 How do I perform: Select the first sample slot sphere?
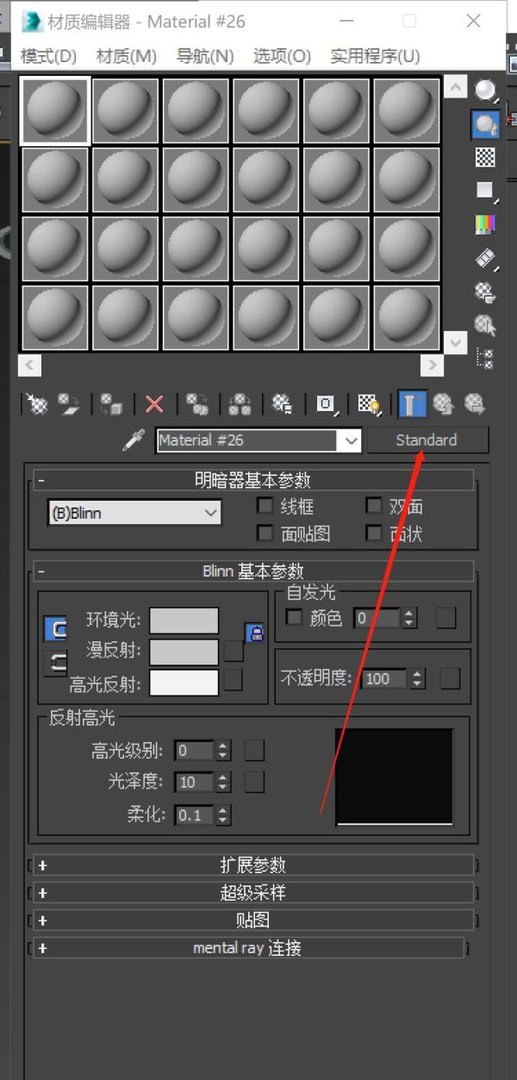[55, 110]
